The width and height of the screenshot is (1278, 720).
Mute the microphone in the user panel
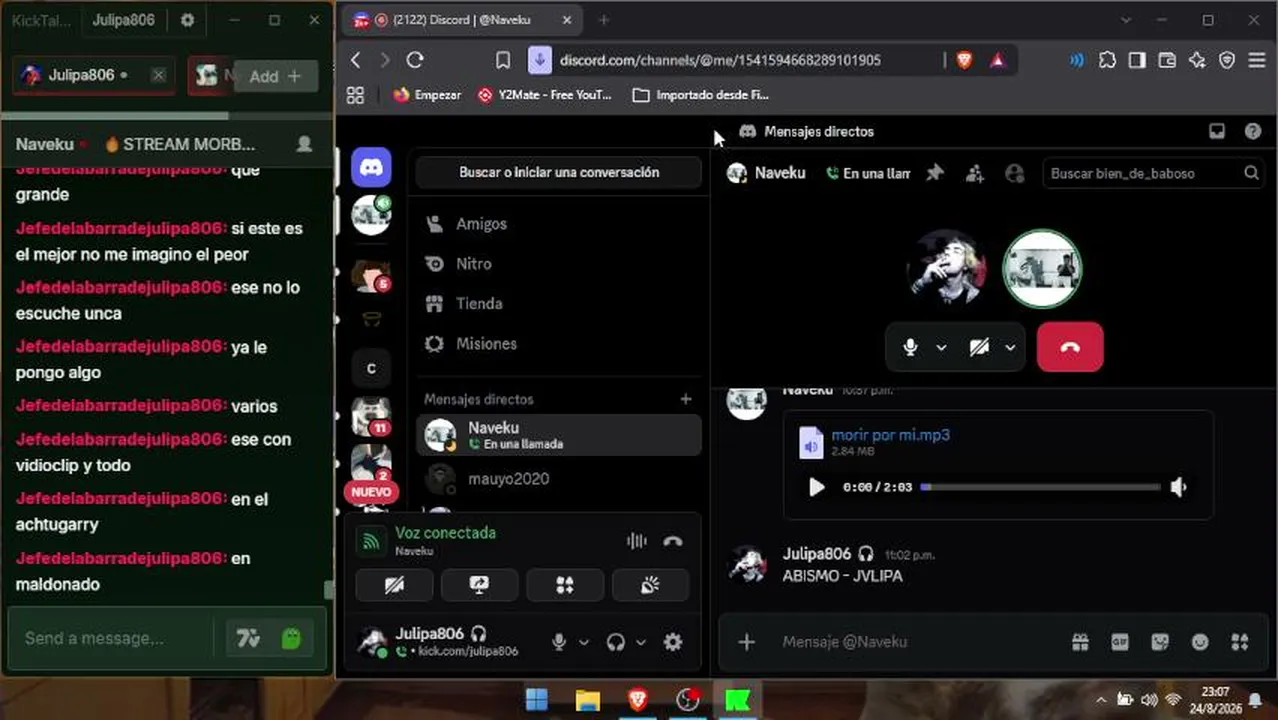click(x=560, y=642)
